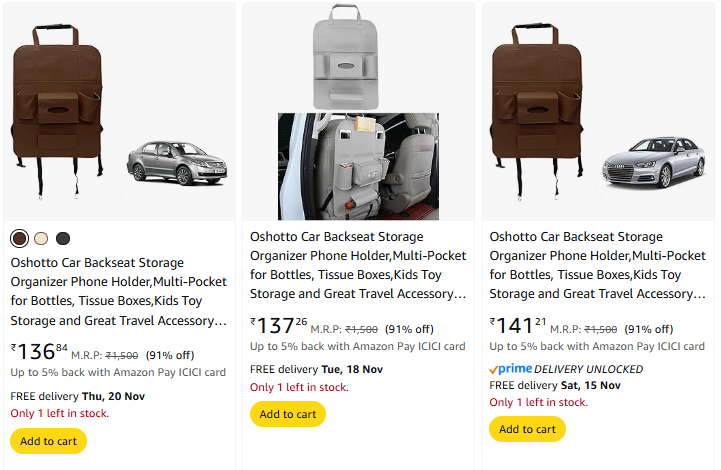Screen dimensions: 721x470
Task: Open the brown organizer image with silver sedan
Action: coord(120,112)
